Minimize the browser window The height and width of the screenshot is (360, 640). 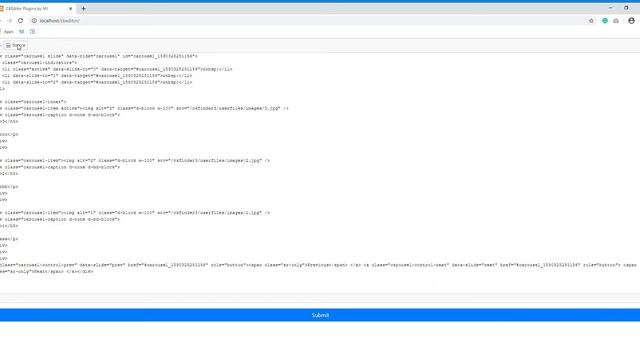(610, 8)
